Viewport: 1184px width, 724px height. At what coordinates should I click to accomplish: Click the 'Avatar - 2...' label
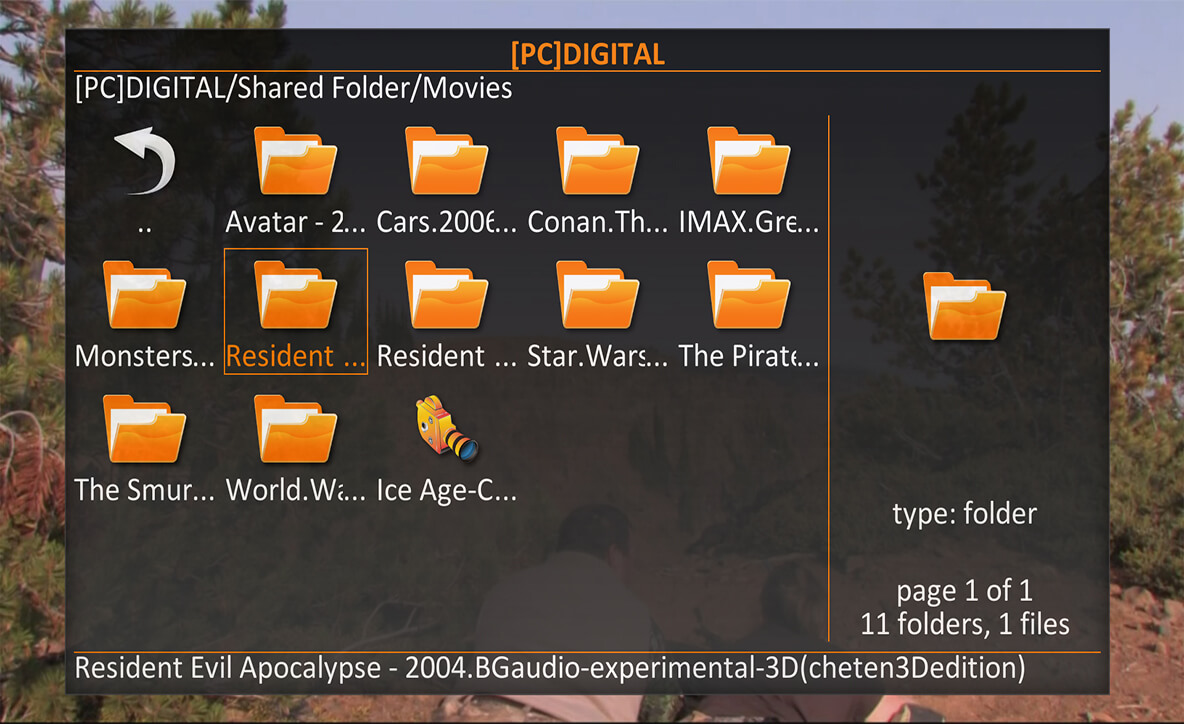pos(295,222)
